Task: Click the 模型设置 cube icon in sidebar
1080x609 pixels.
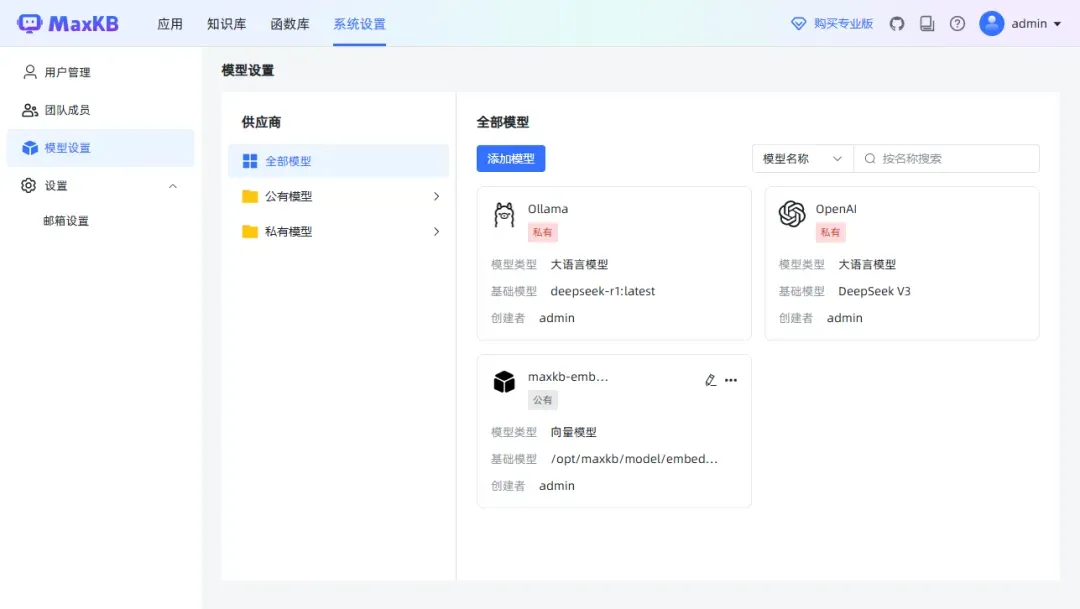Action: point(30,147)
